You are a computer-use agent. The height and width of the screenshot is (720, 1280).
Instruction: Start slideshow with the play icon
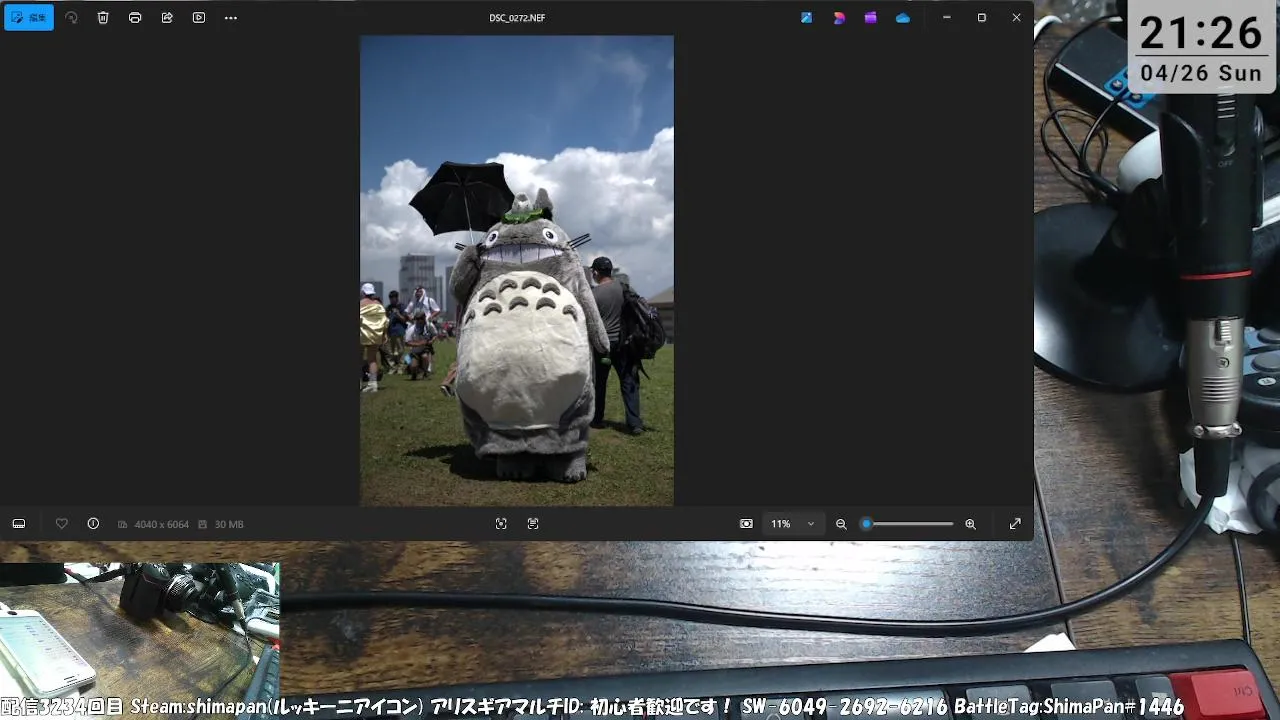199,18
